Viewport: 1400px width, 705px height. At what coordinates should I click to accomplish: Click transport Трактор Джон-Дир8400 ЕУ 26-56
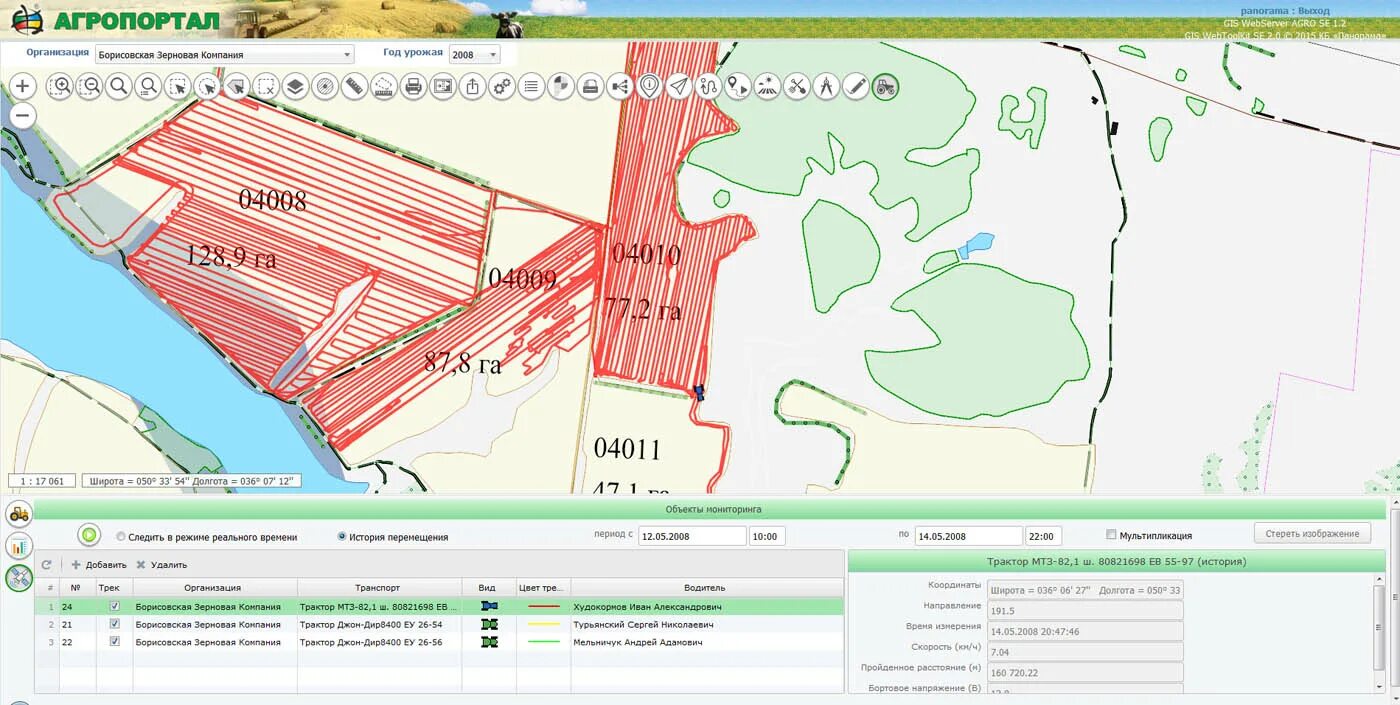point(371,642)
